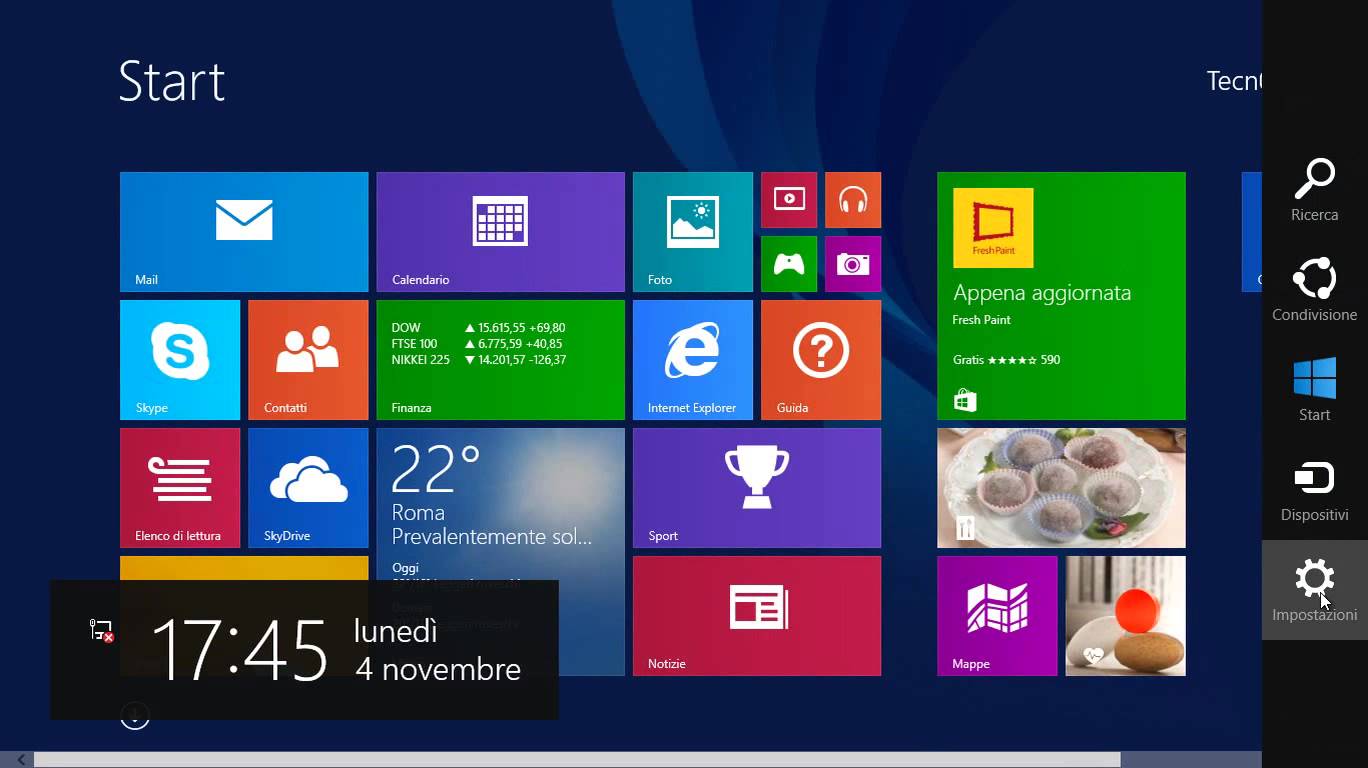This screenshot has width=1368, height=768.
Task: Expand the Apps view with the down arrow
Action: point(135,715)
